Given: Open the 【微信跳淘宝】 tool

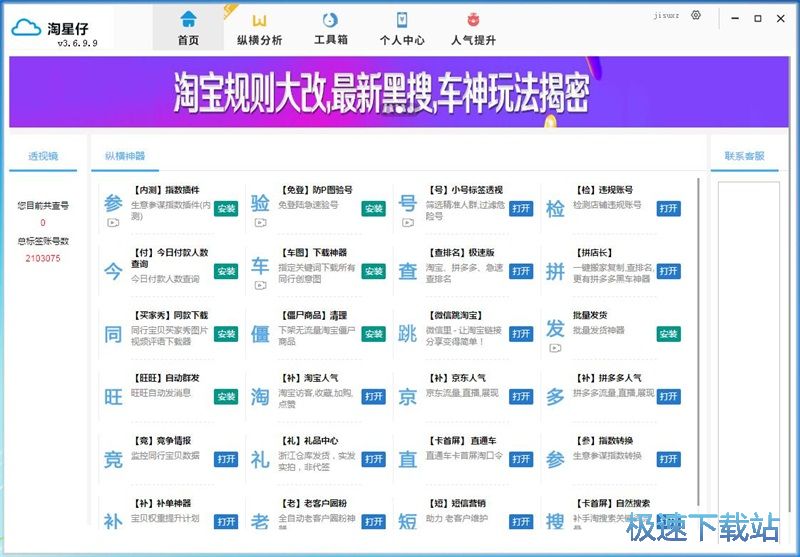Looking at the screenshot, I should (x=521, y=334).
